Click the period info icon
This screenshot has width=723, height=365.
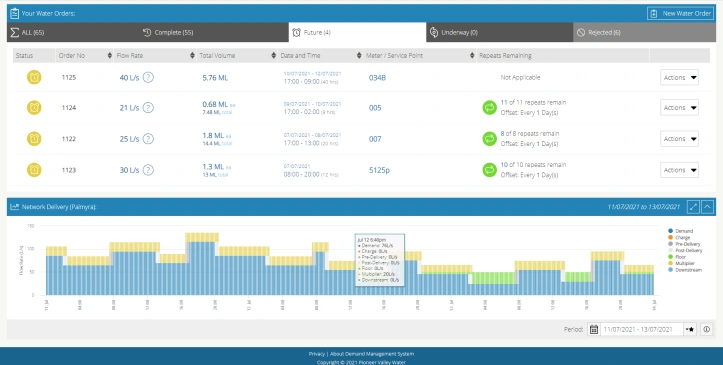coord(706,329)
